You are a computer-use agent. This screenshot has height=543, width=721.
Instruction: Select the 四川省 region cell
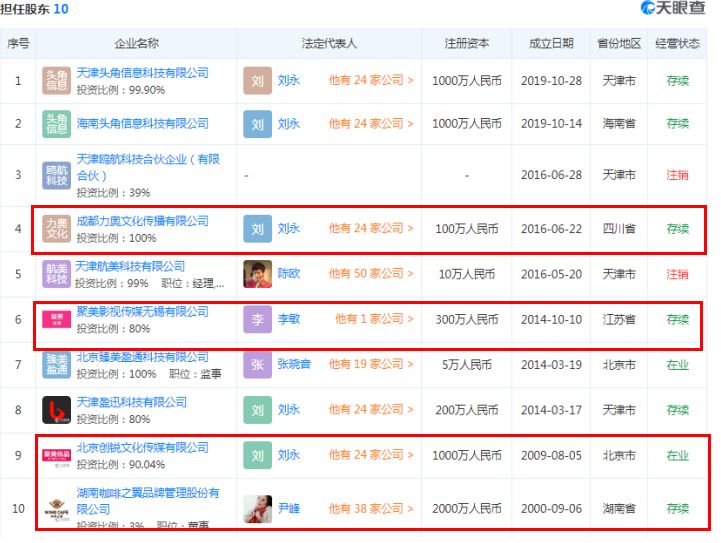click(619, 229)
